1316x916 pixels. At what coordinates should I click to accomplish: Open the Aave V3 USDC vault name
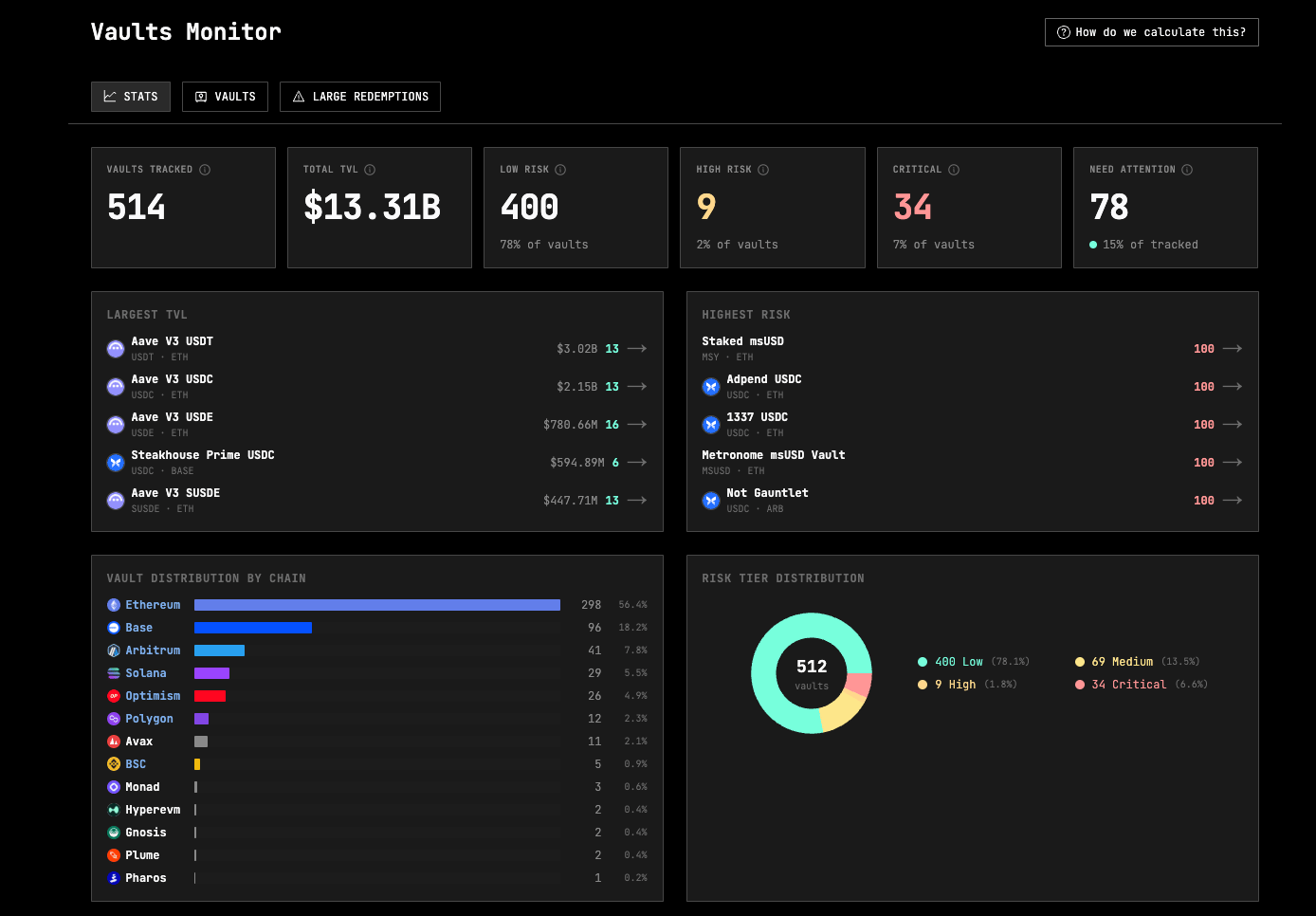pos(173,379)
